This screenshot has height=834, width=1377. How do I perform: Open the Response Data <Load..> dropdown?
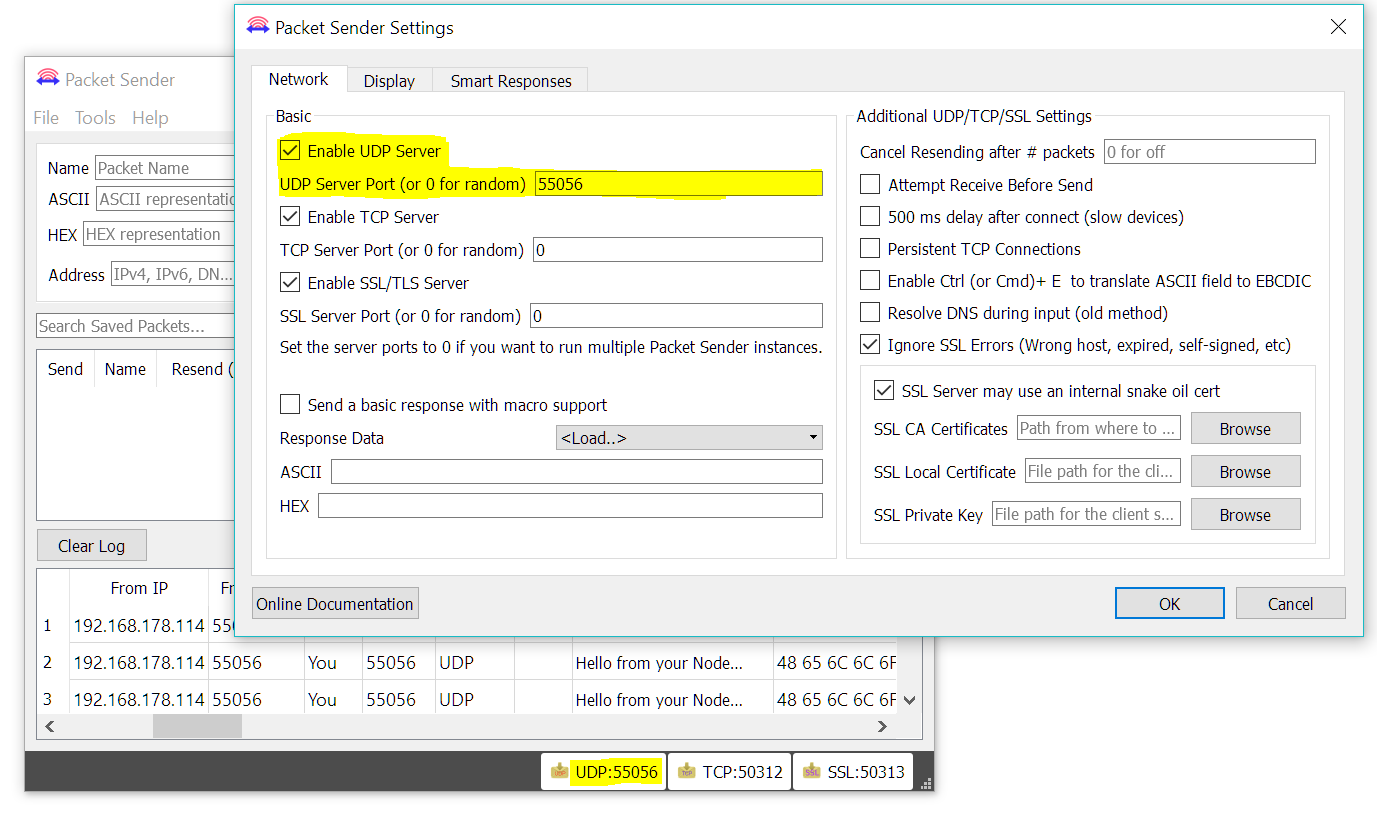point(689,438)
